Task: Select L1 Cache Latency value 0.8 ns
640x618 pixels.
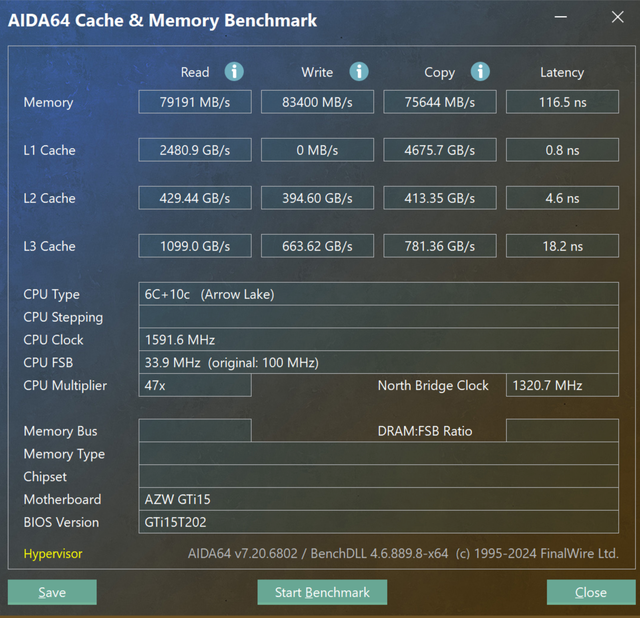Action: click(x=562, y=150)
